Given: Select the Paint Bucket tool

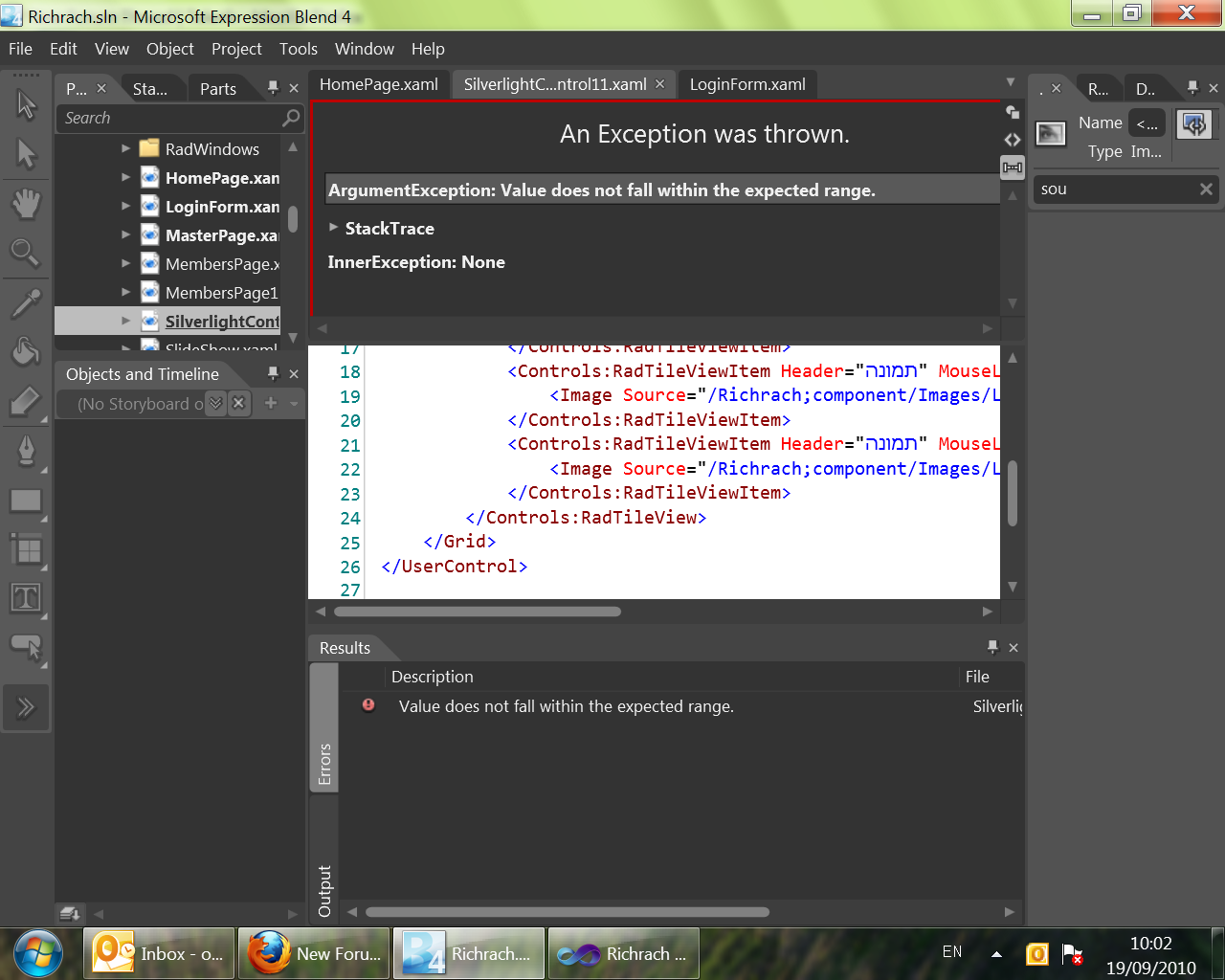Looking at the screenshot, I should point(26,352).
